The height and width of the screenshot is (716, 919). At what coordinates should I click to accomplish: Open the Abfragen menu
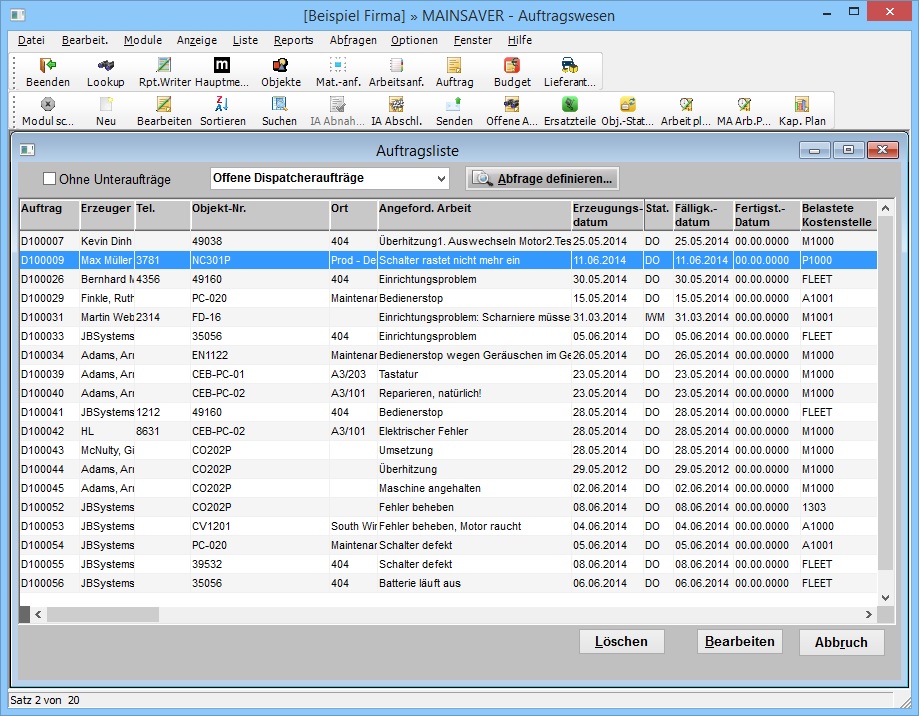coord(353,40)
